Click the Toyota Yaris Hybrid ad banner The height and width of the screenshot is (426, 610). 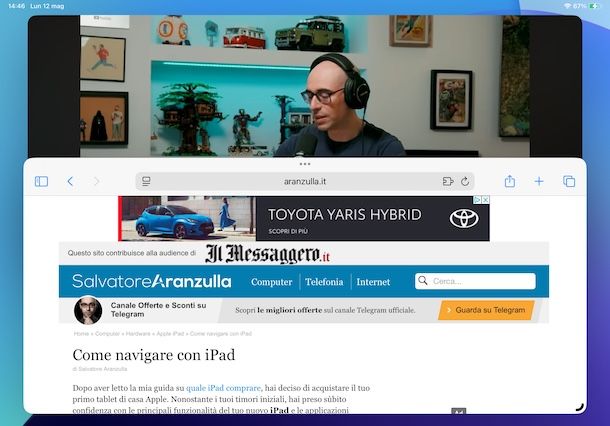304,218
